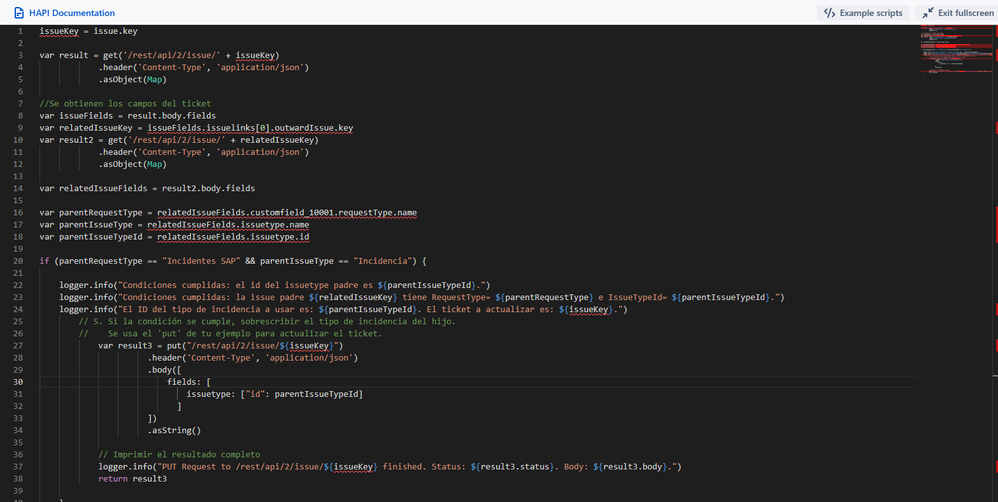Click comment "Se usa el 'put' de tu ejemplo"

(184, 333)
